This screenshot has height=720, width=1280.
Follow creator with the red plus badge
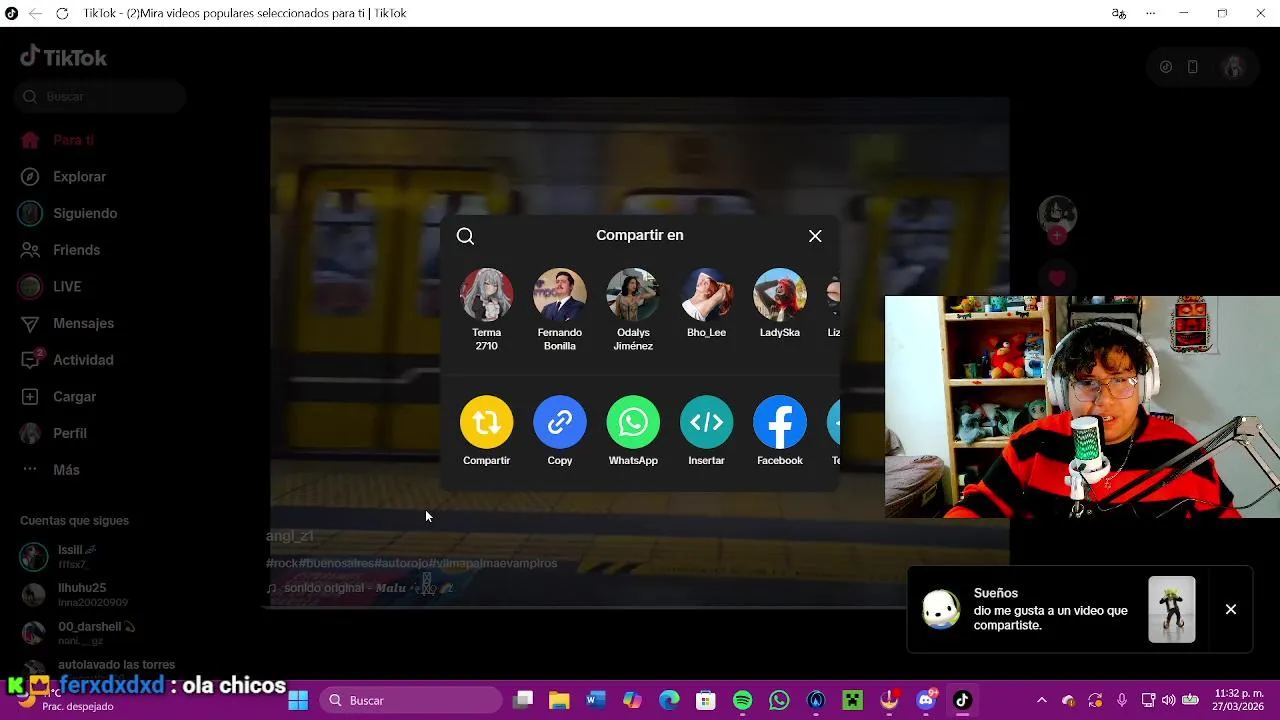[x=1057, y=236]
